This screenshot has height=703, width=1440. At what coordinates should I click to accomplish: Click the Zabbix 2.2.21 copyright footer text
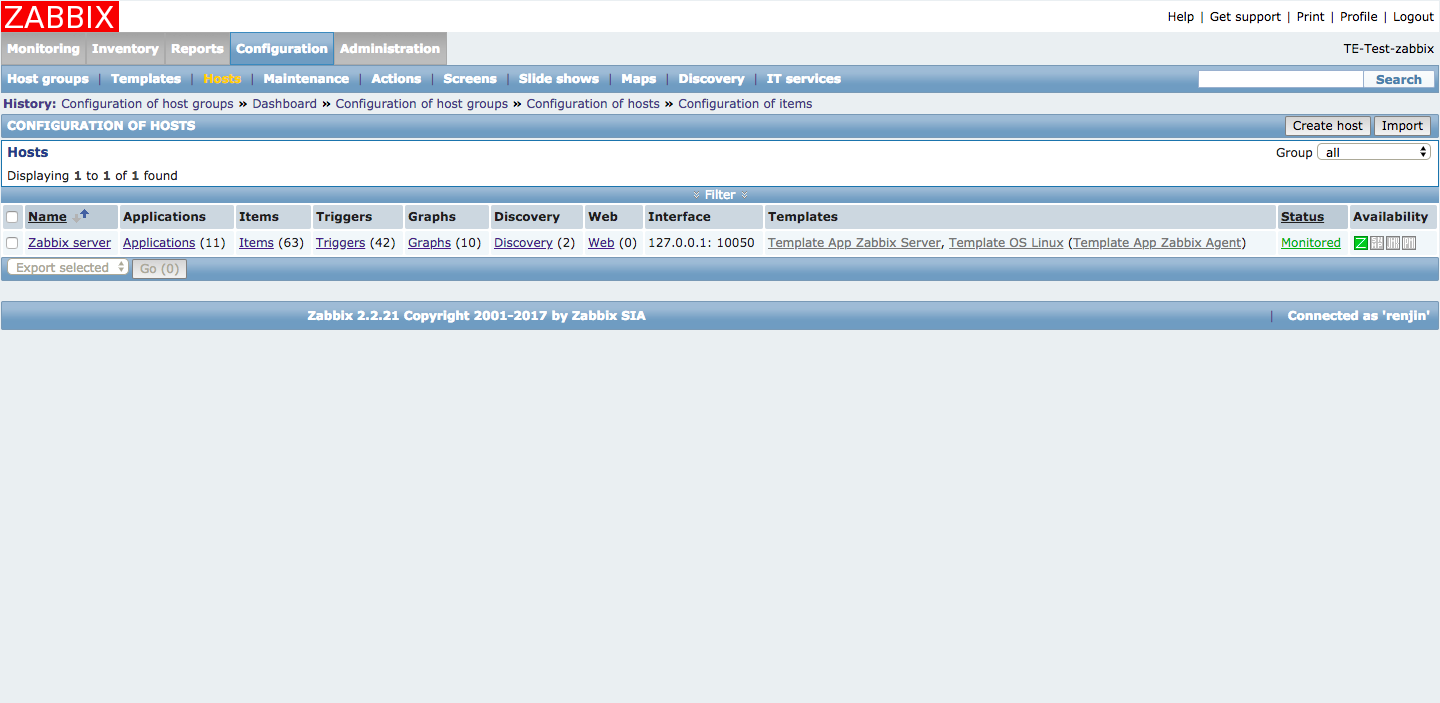pos(476,316)
